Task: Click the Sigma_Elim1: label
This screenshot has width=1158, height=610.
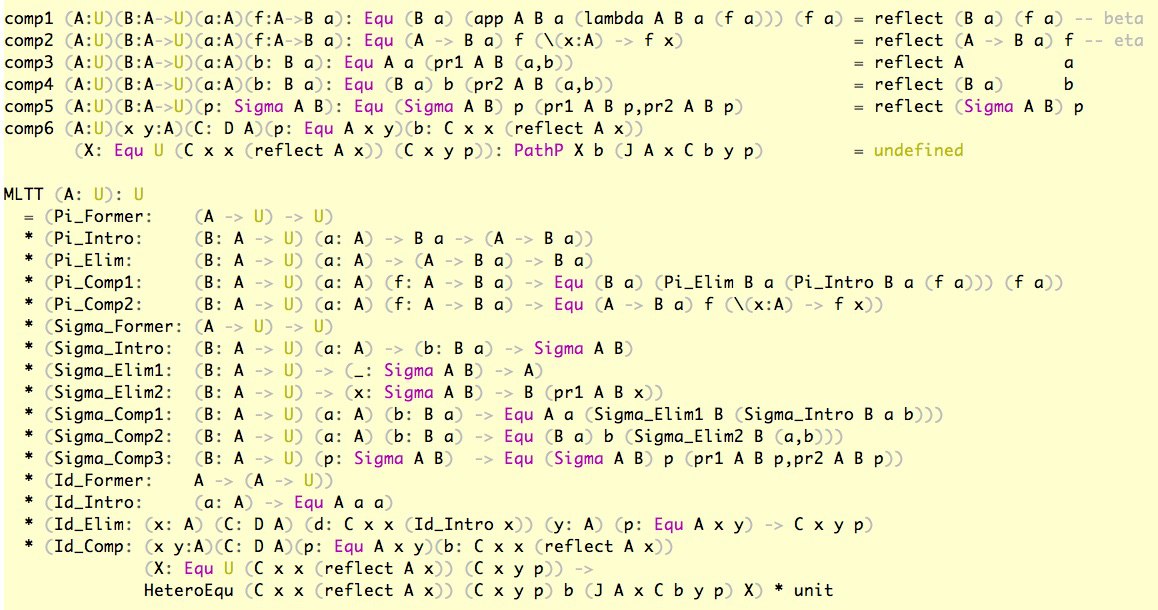Action: (x=113, y=371)
